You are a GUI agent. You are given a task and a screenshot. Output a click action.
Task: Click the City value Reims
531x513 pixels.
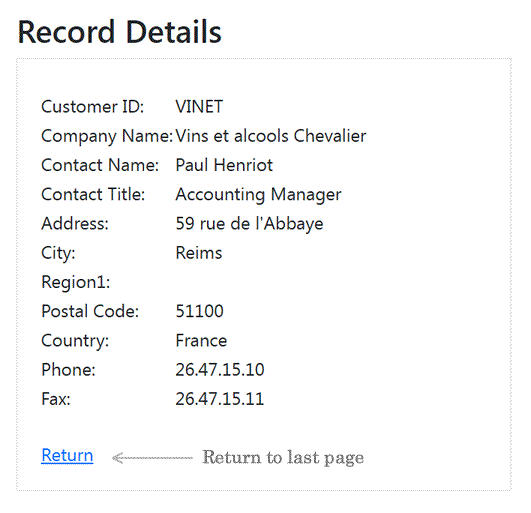[199, 253]
